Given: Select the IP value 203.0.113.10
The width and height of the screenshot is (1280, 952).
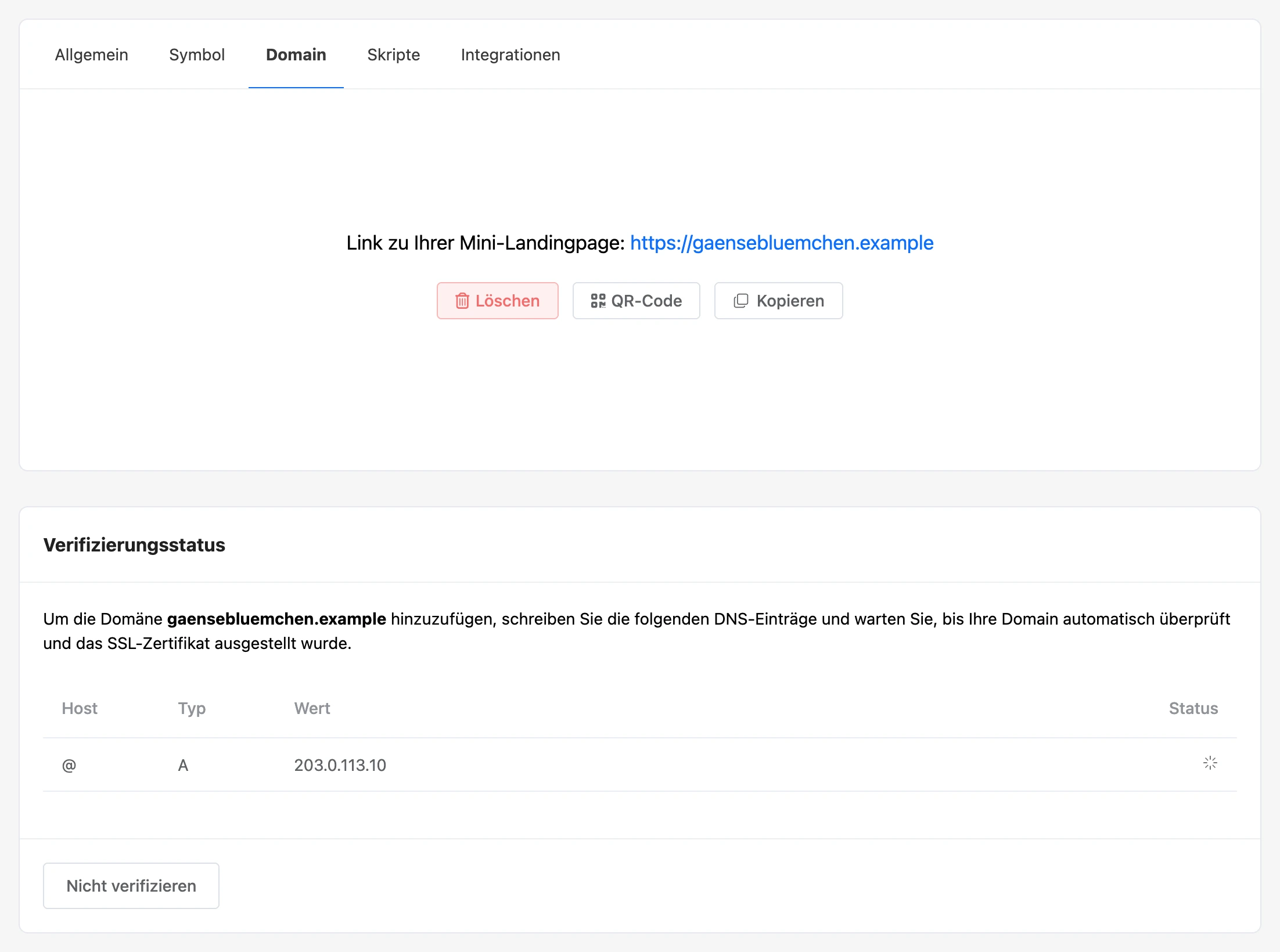Looking at the screenshot, I should [340, 765].
